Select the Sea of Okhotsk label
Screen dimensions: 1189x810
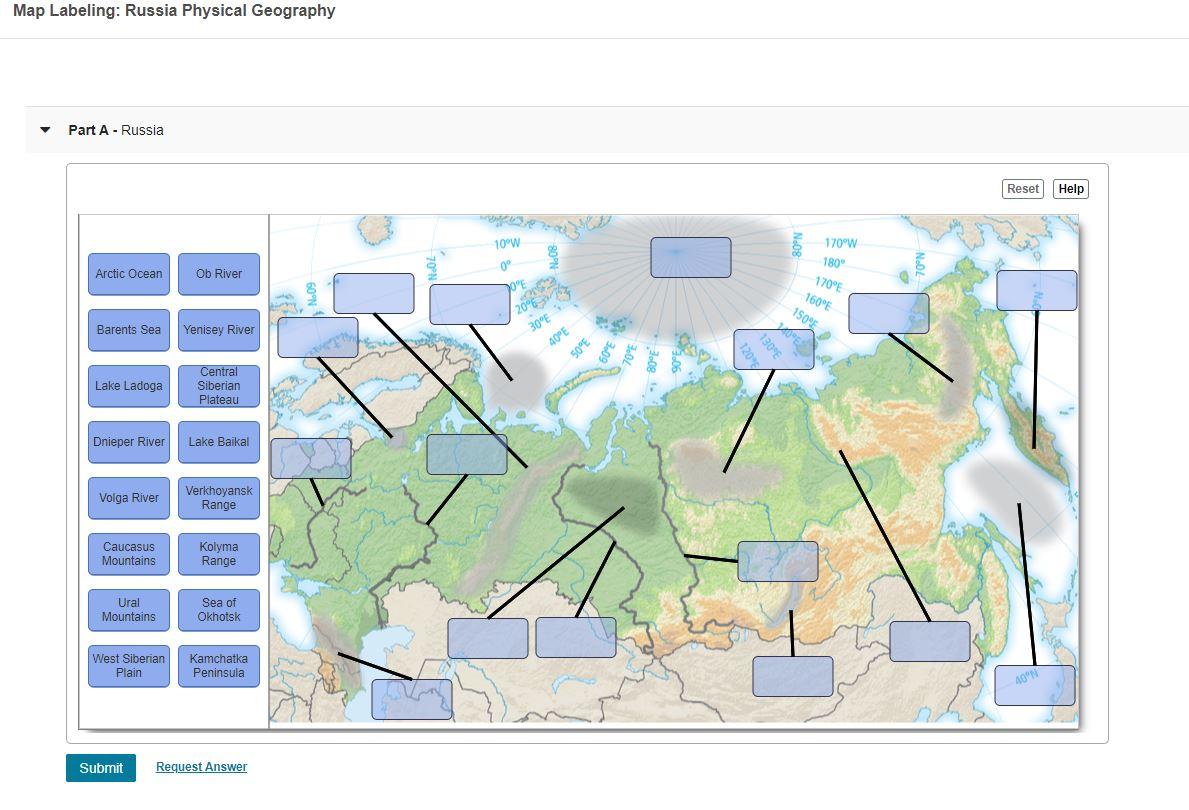pyautogui.click(x=219, y=611)
